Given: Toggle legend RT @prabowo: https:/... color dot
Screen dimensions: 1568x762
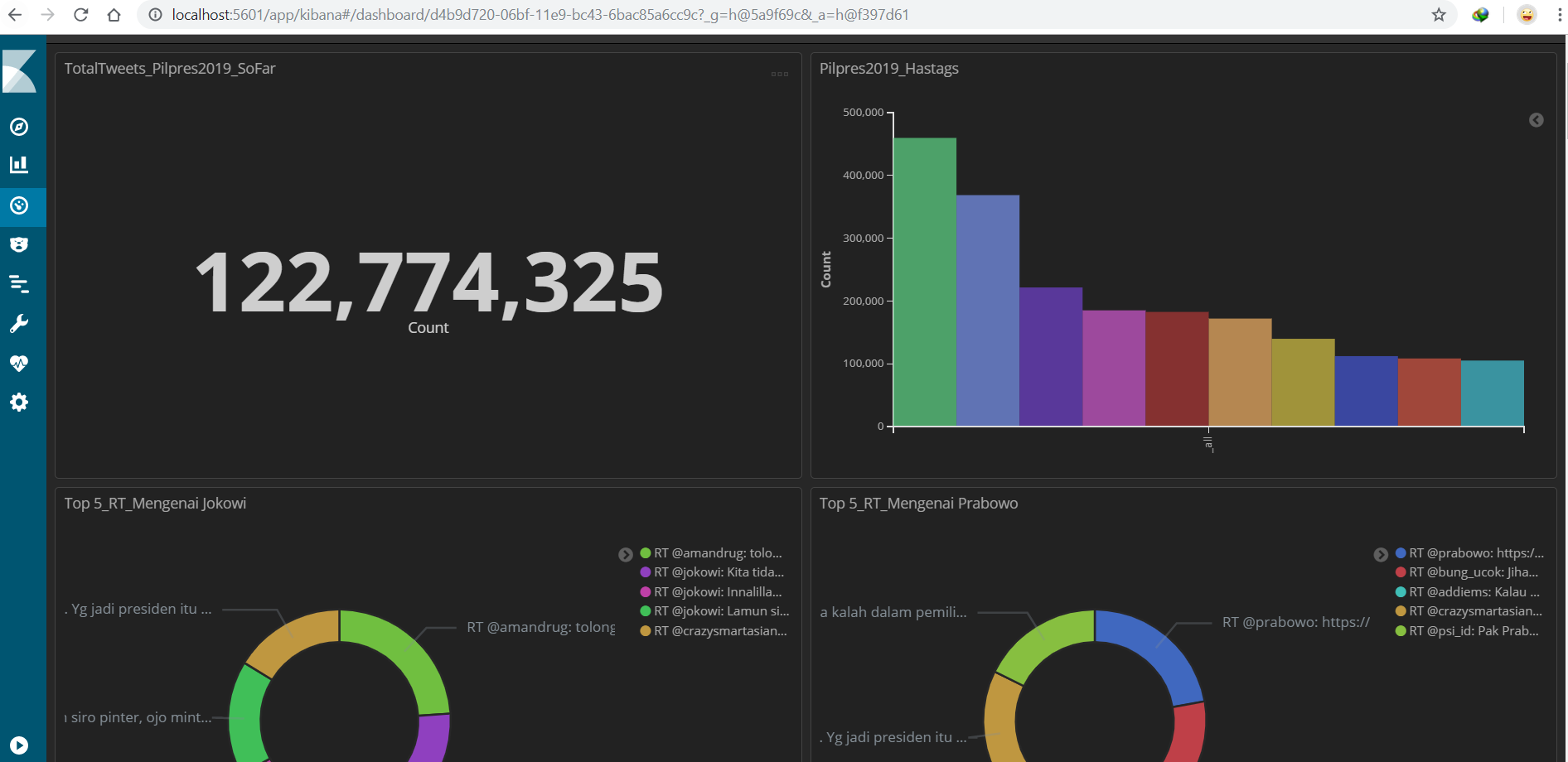Looking at the screenshot, I should coord(1401,553).
